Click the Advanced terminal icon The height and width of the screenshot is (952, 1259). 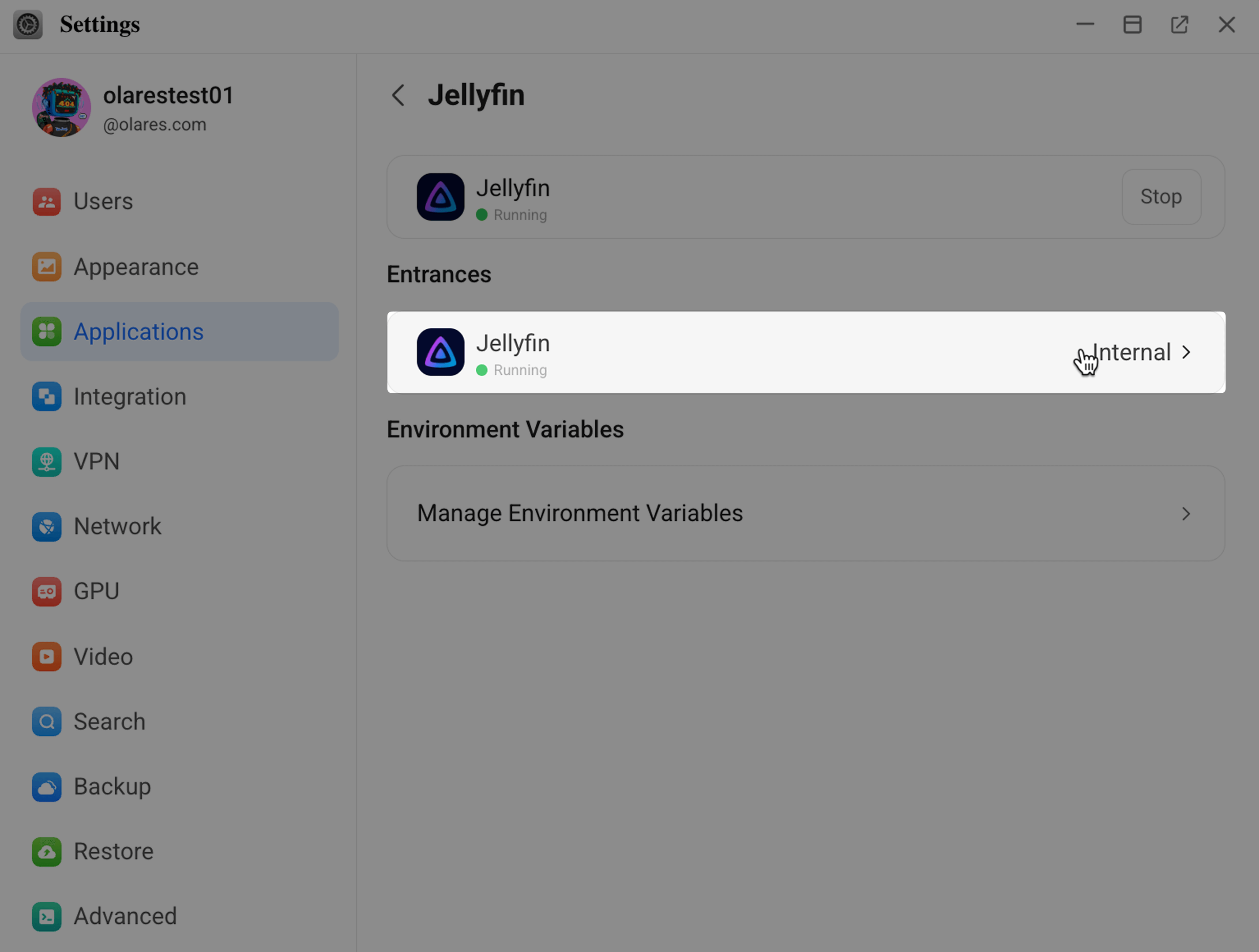coord(47,916)
